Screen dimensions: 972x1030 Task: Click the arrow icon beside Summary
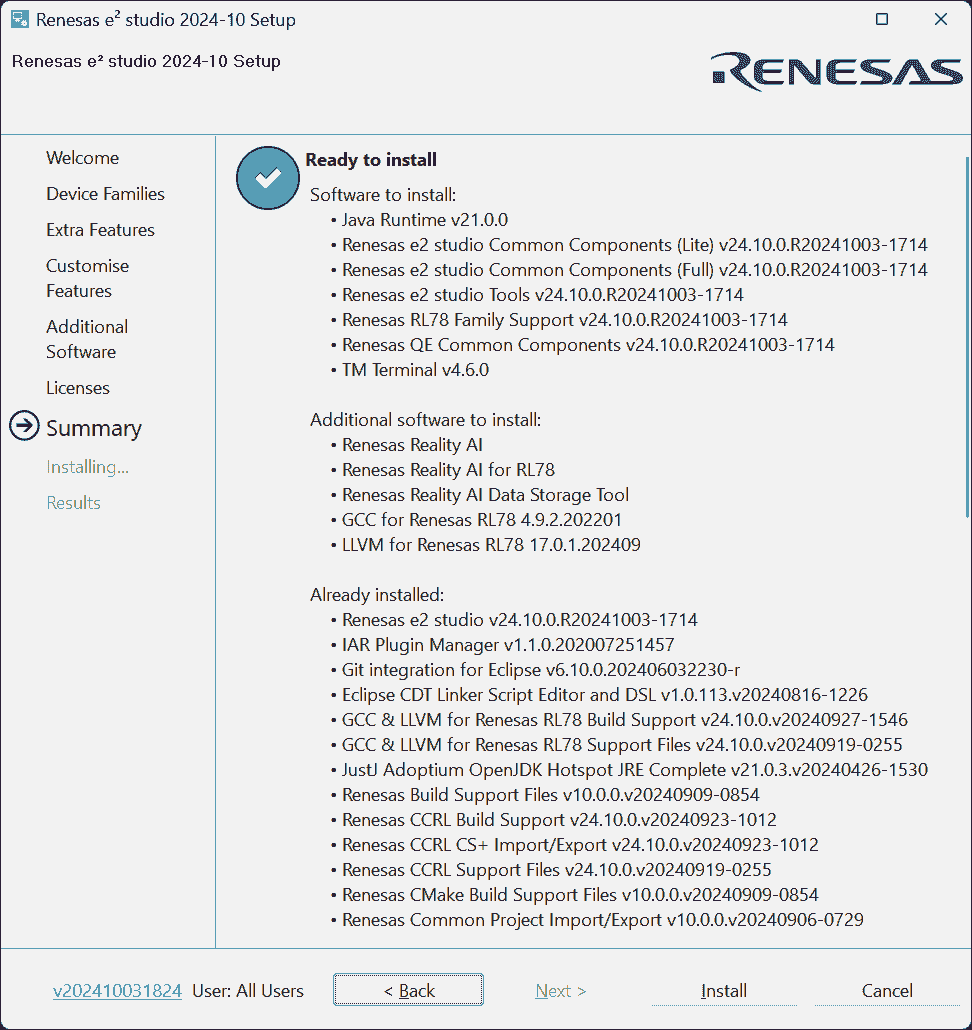[x=24, y=427]
